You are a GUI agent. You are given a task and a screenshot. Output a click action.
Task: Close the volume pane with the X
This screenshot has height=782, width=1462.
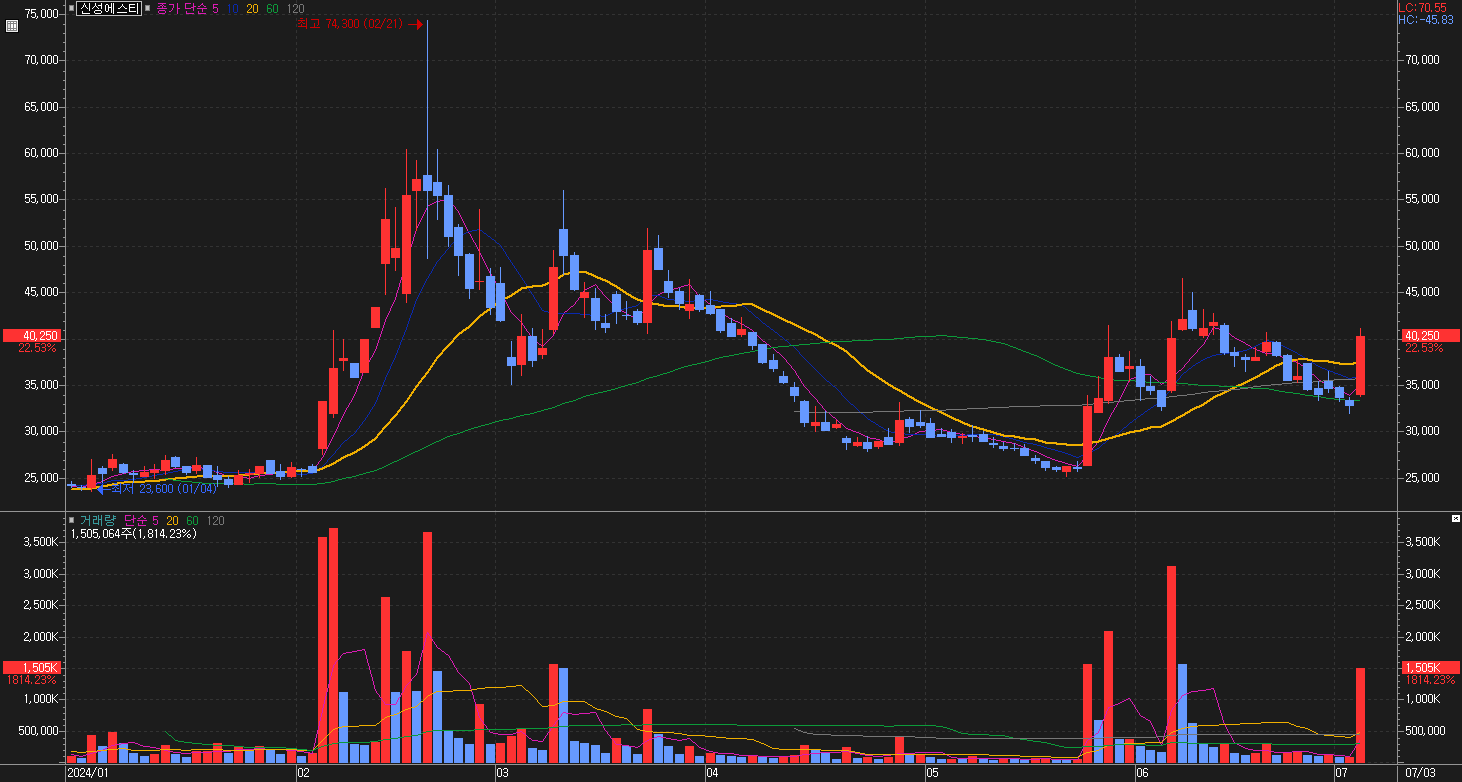click(1456, 519)
